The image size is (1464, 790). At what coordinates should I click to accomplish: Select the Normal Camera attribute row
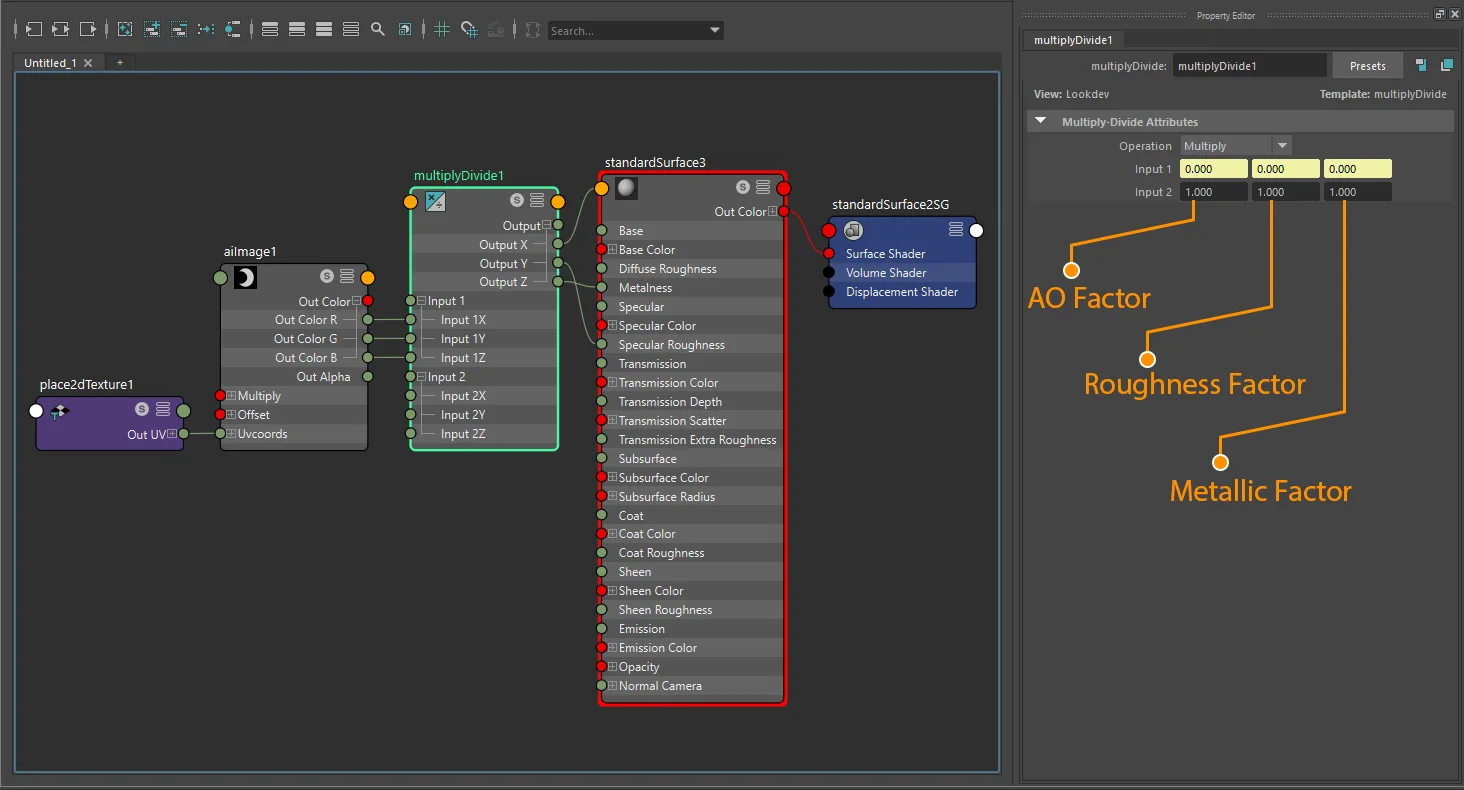(692, 686)
